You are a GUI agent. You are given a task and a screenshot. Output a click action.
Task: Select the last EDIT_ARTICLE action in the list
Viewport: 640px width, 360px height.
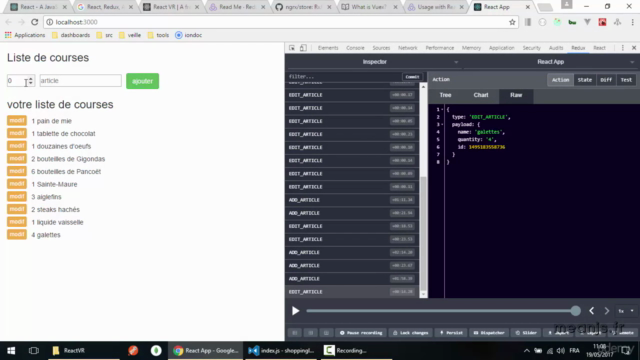(352, 292)
